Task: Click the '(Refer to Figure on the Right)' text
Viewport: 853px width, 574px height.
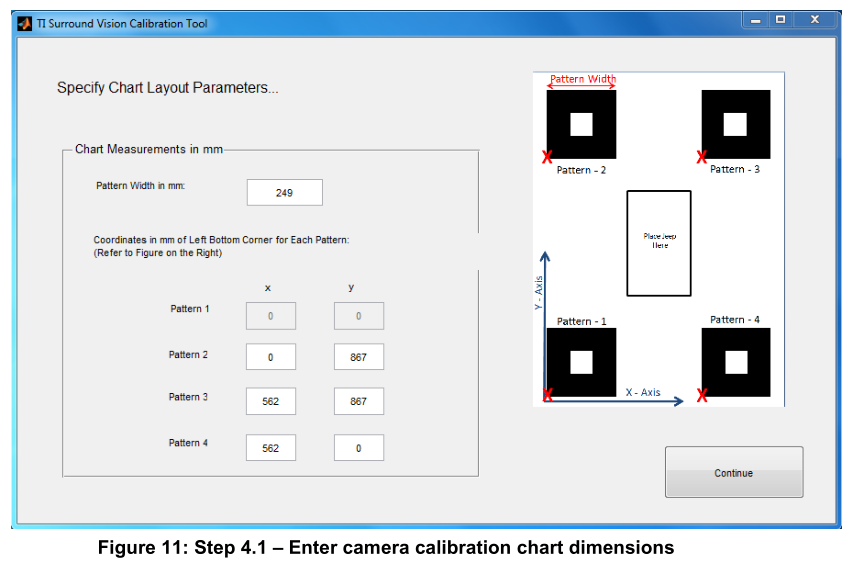Action: tap(158, 253)
